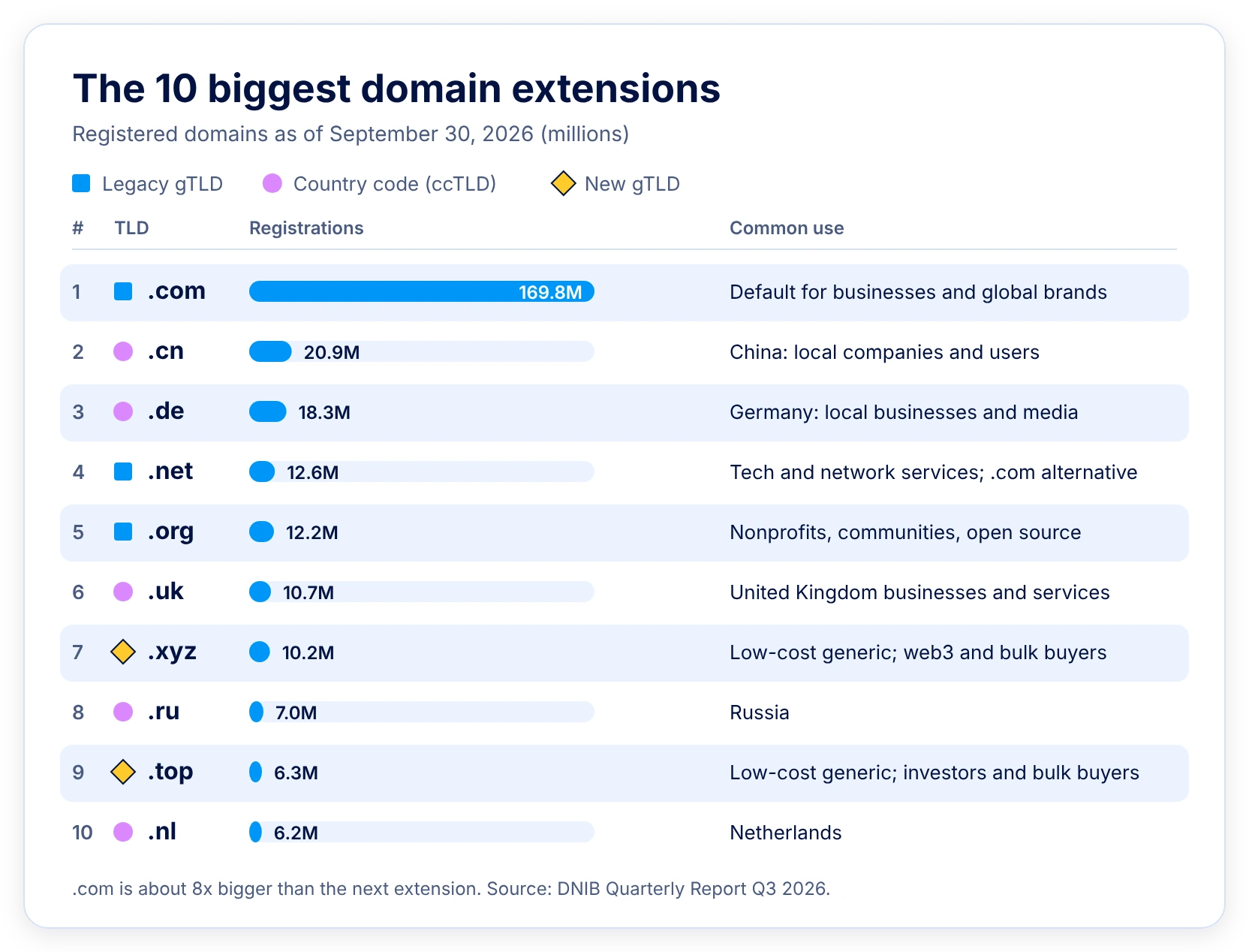Click the Registrations column header
Viewport: 1249px width, 952px height.
point(306,228)
